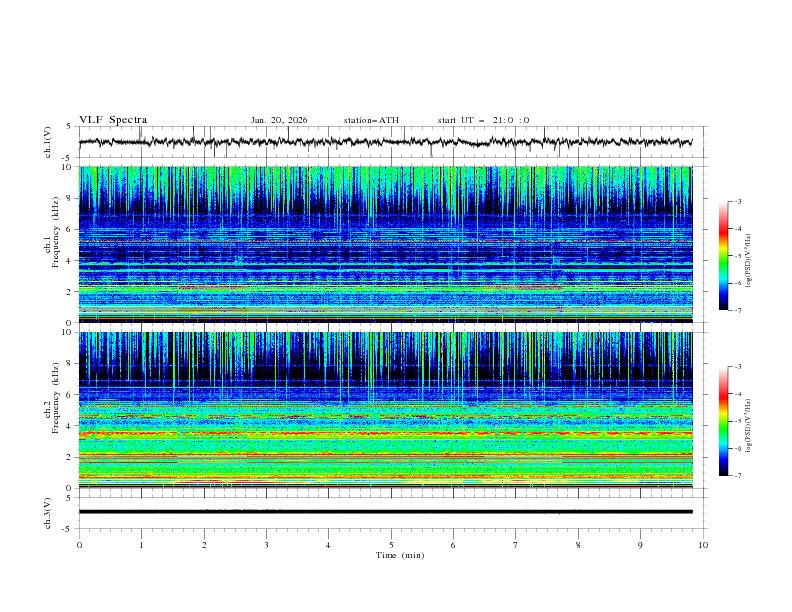
Task: Click the ch.3 black waveform trace
Action: click(385, 512)
